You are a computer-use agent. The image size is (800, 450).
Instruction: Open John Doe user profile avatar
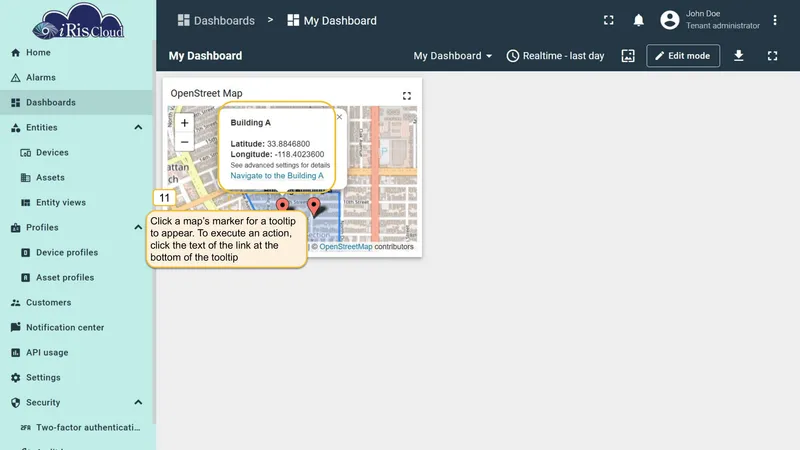[x=670, y=20]
